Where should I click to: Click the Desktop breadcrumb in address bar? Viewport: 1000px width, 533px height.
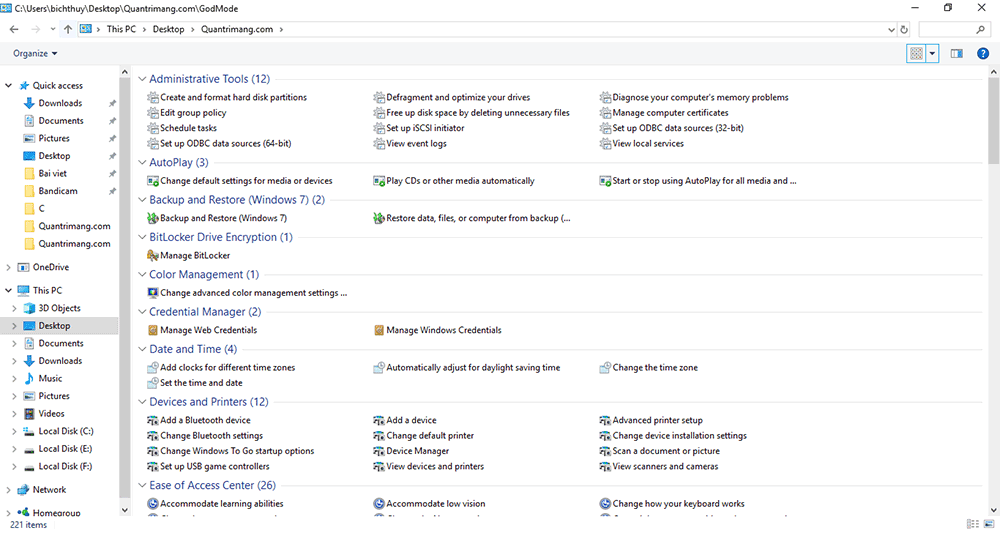(168, 29)
